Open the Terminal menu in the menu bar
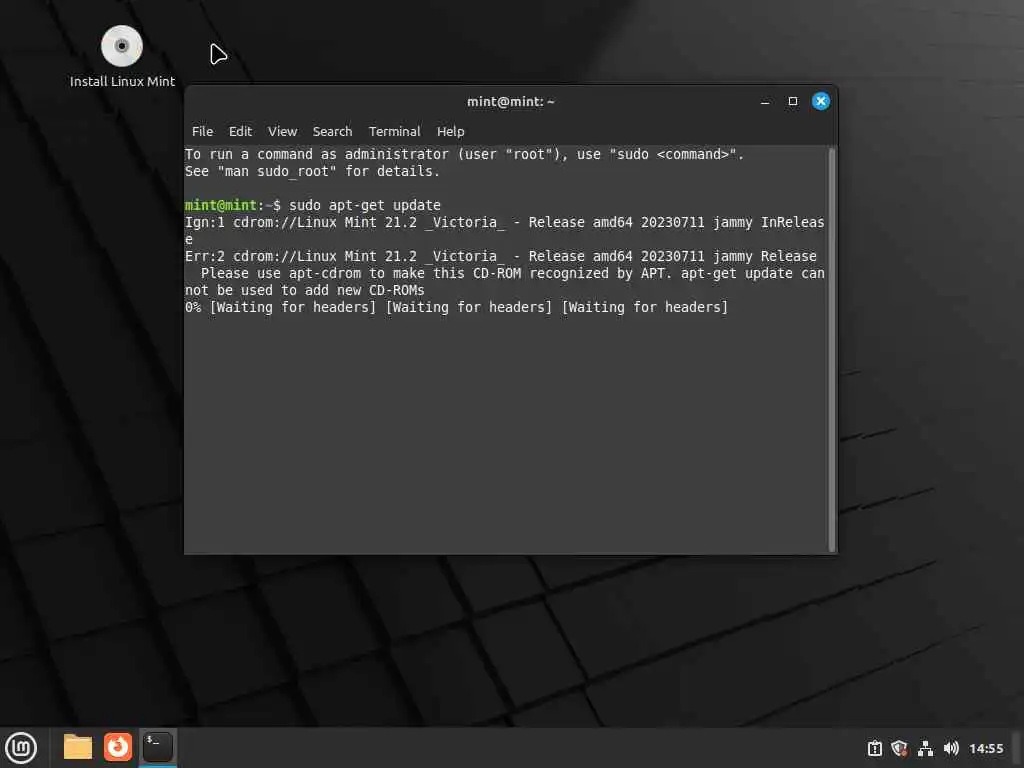 coord(394,131)
